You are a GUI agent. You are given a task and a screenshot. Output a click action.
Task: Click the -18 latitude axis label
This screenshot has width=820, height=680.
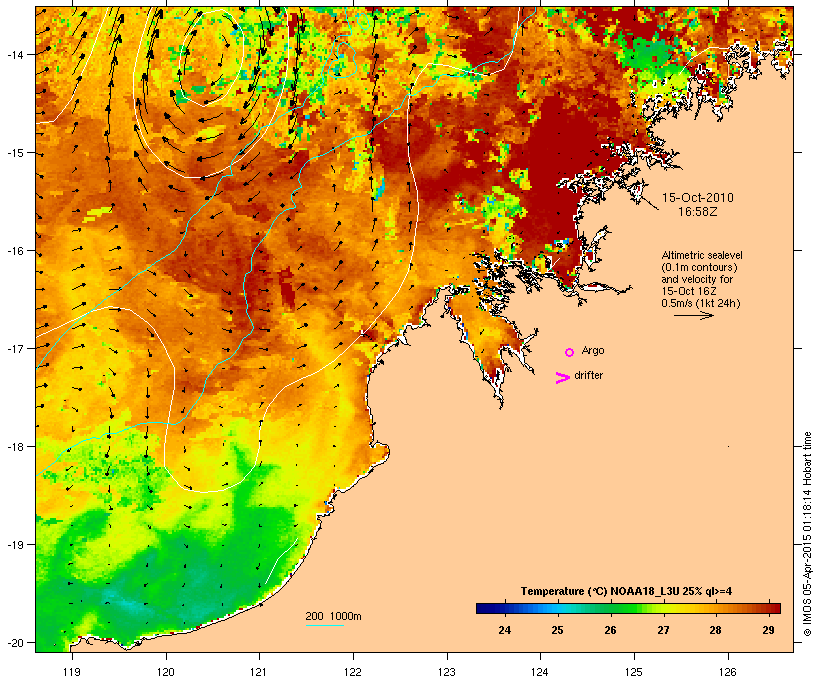click(14, 447)
